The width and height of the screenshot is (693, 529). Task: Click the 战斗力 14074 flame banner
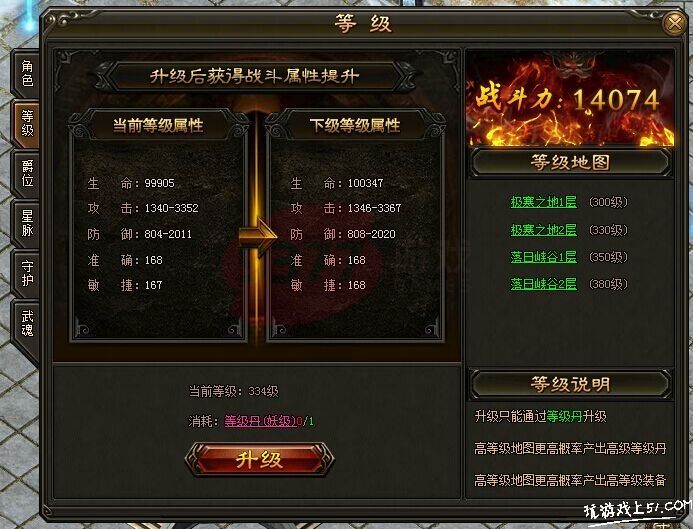point(570,99)
